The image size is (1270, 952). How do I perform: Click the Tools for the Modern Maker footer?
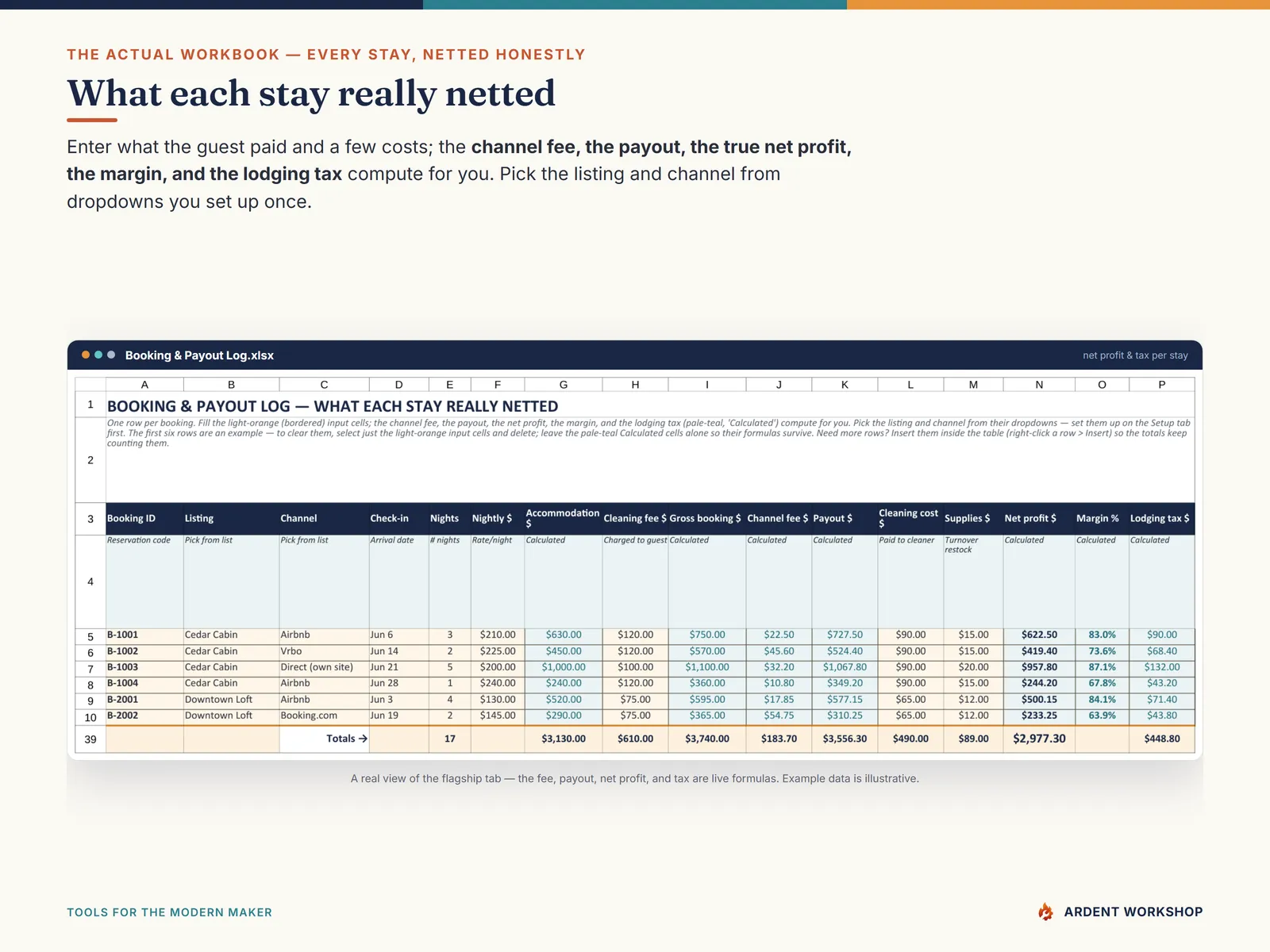click(169, 912)
